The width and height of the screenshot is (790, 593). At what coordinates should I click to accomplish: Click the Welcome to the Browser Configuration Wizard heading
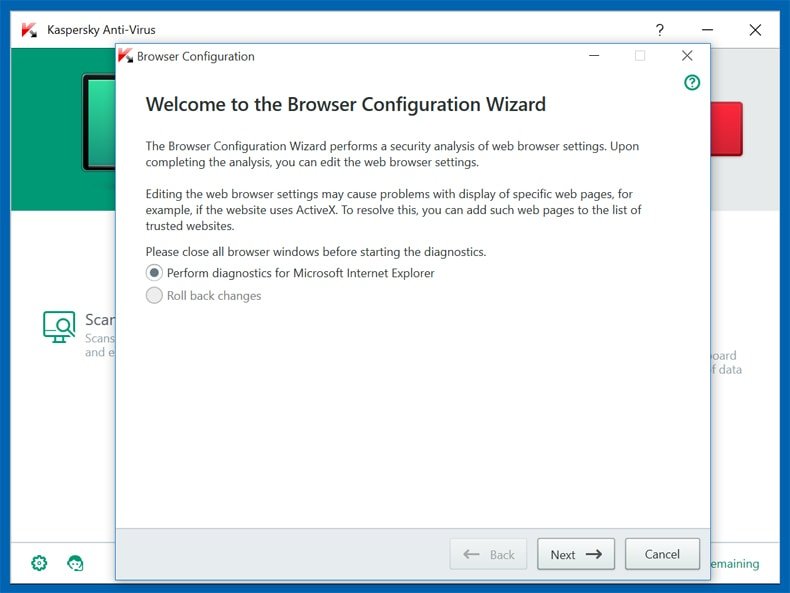pyautogui.click(x=346, y=104)
